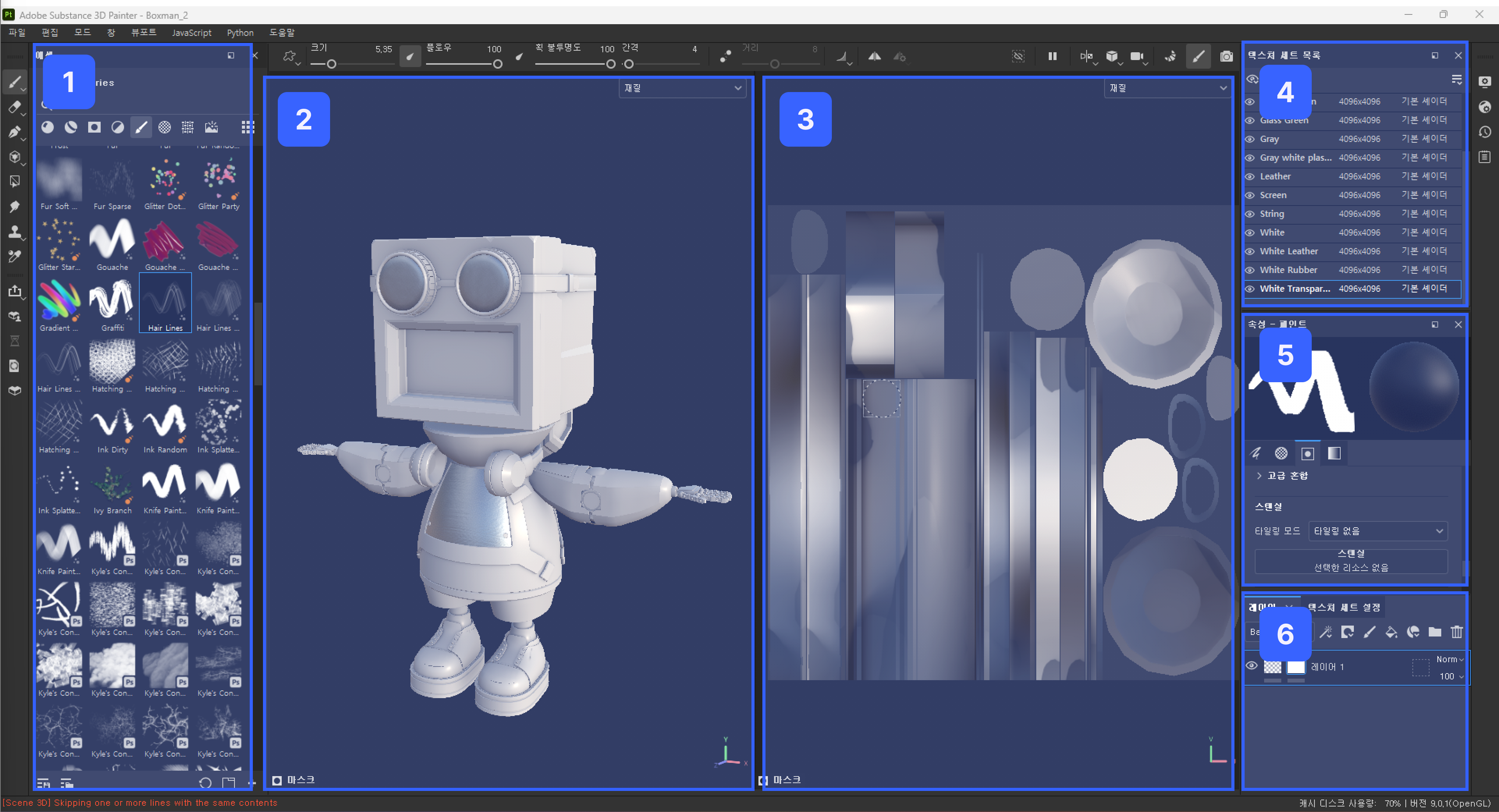The height and width of the screenshot is (812, 1499).
Task: Delete layer using the trash icon
Action: 1456,632
